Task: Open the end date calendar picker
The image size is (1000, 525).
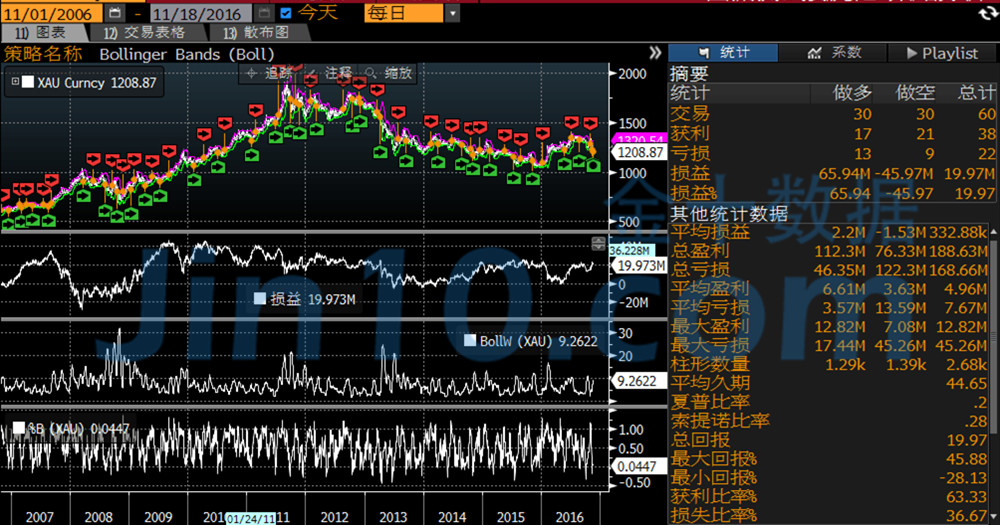Action: [262, 14]
